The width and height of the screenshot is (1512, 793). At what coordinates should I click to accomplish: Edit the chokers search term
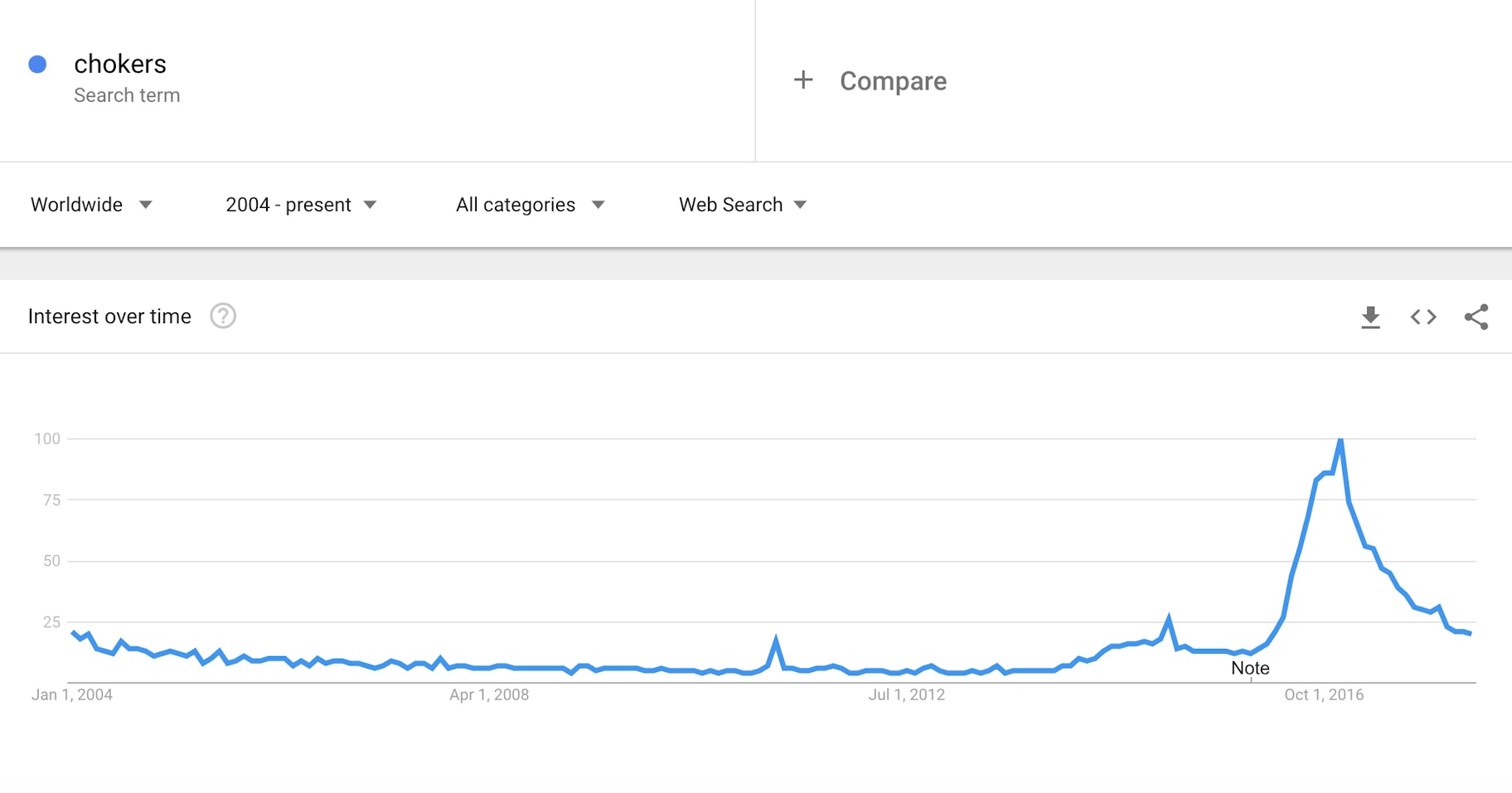120,65
